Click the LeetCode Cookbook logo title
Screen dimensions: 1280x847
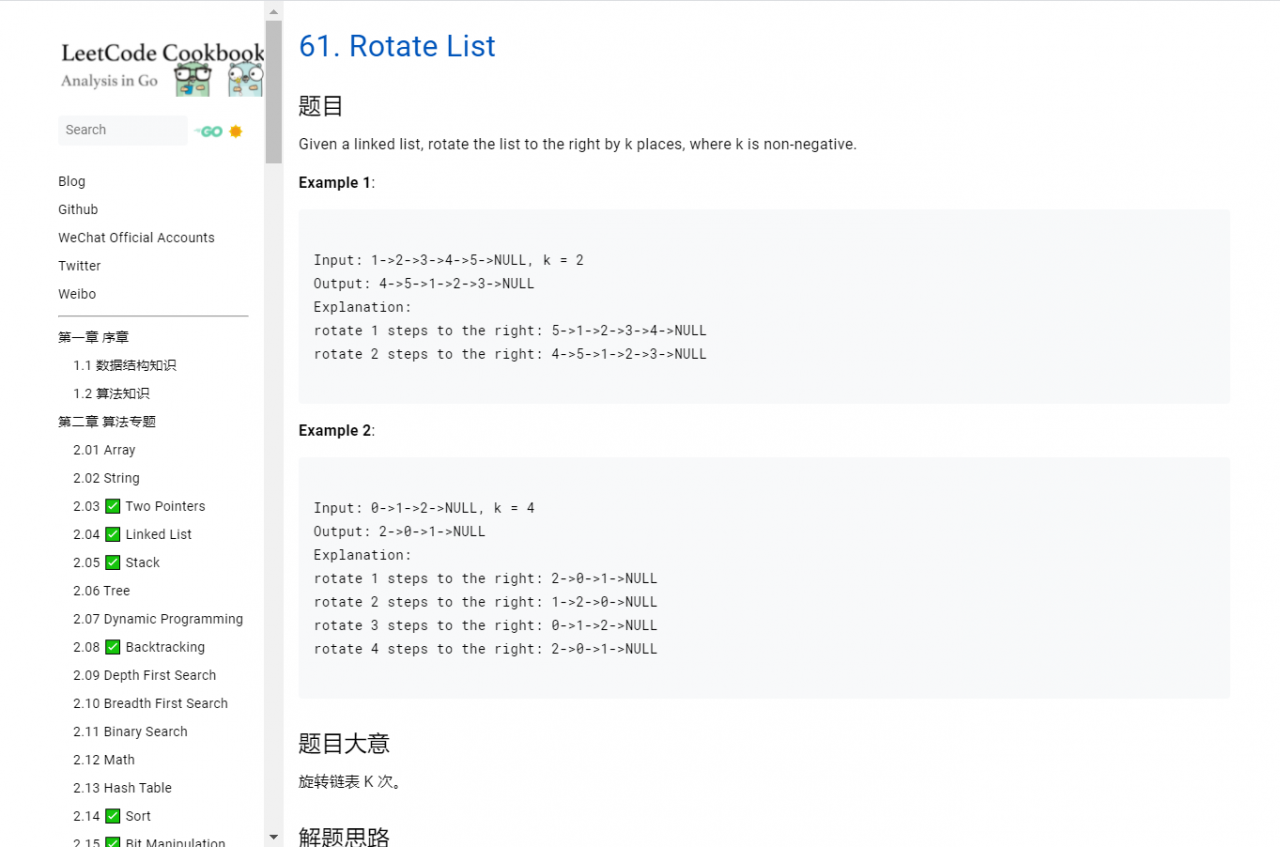[162, 53]
